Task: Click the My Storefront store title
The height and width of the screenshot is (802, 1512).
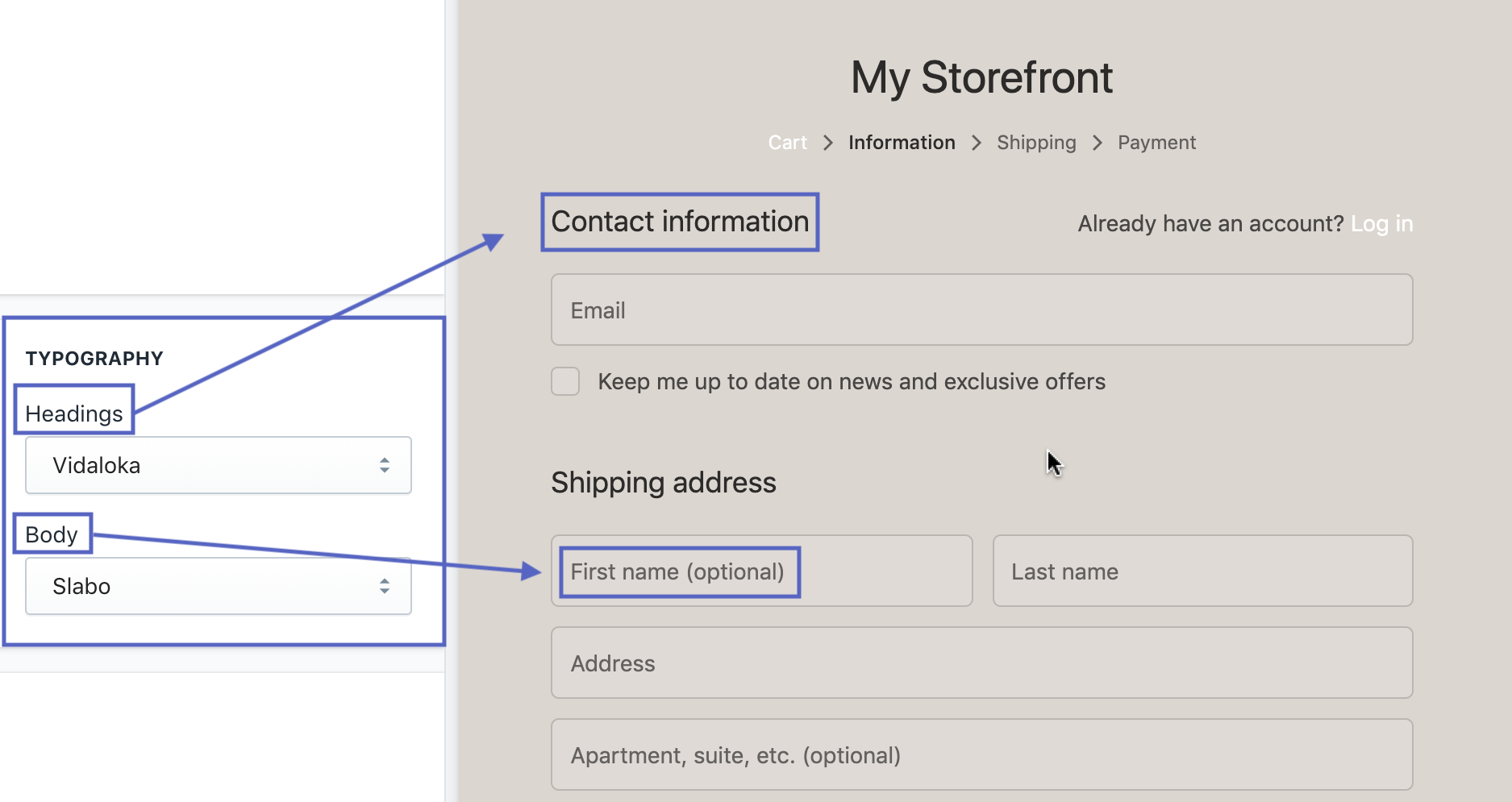Action: [x=981, y=77]
